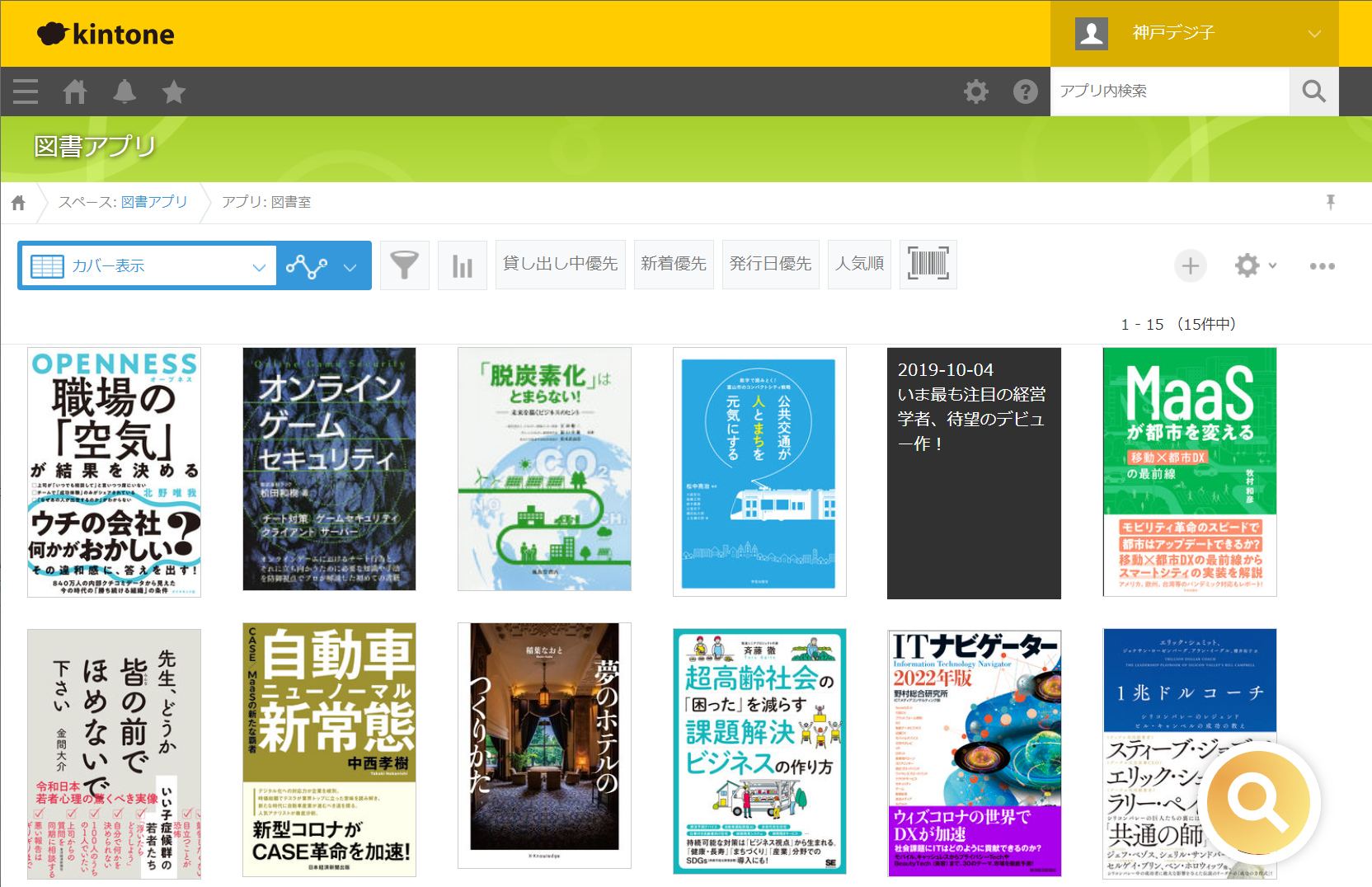1372x887 pixels.
Task: Open global settings gear in header
Action: (976, 92)
